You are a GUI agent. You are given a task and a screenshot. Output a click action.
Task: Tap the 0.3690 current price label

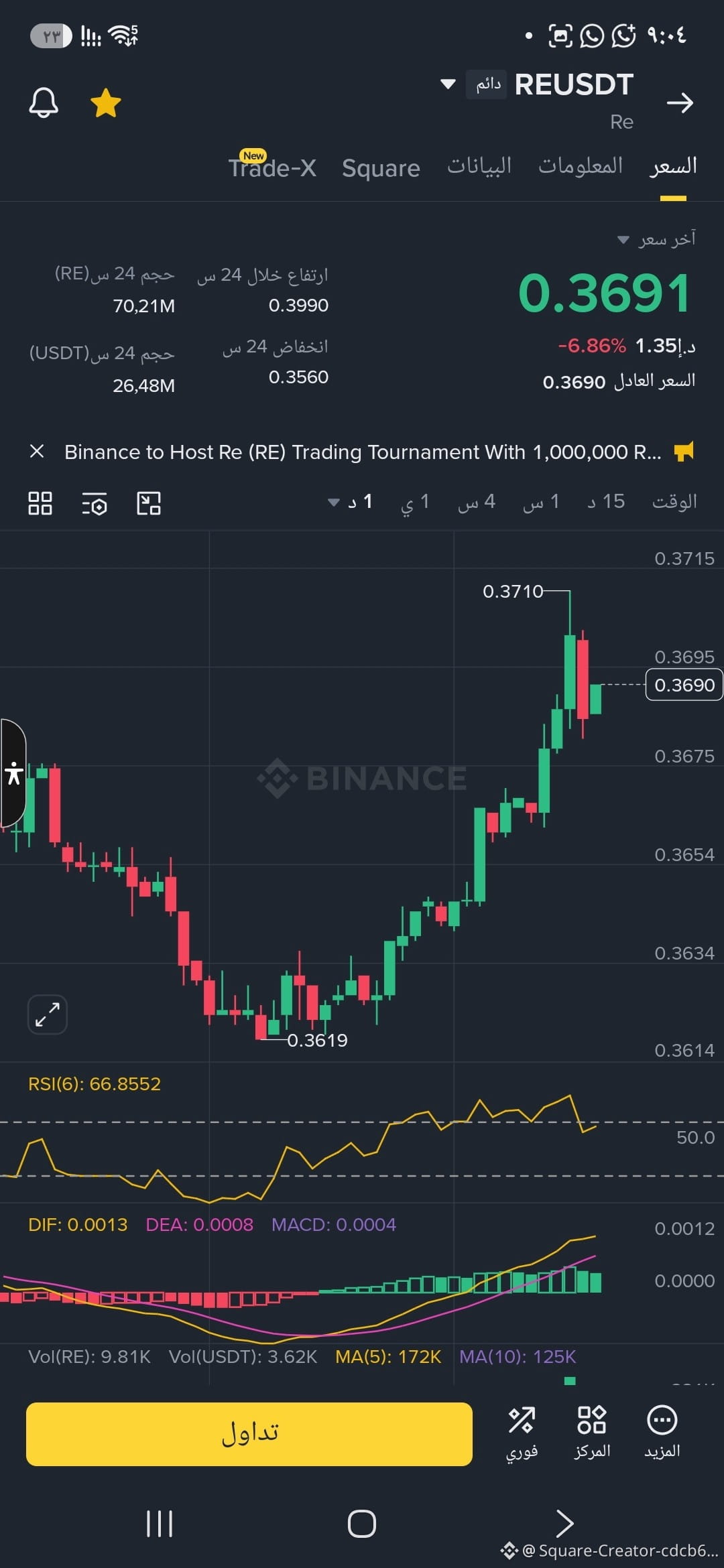click(x=684, y=685)
